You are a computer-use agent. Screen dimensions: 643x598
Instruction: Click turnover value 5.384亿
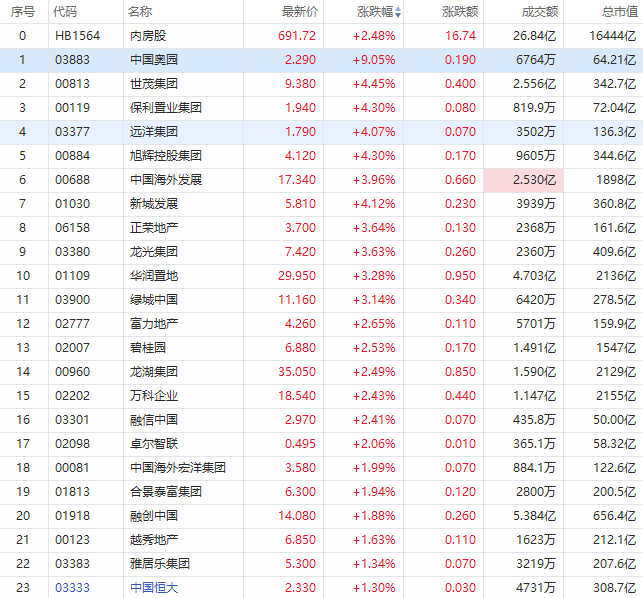535,516
